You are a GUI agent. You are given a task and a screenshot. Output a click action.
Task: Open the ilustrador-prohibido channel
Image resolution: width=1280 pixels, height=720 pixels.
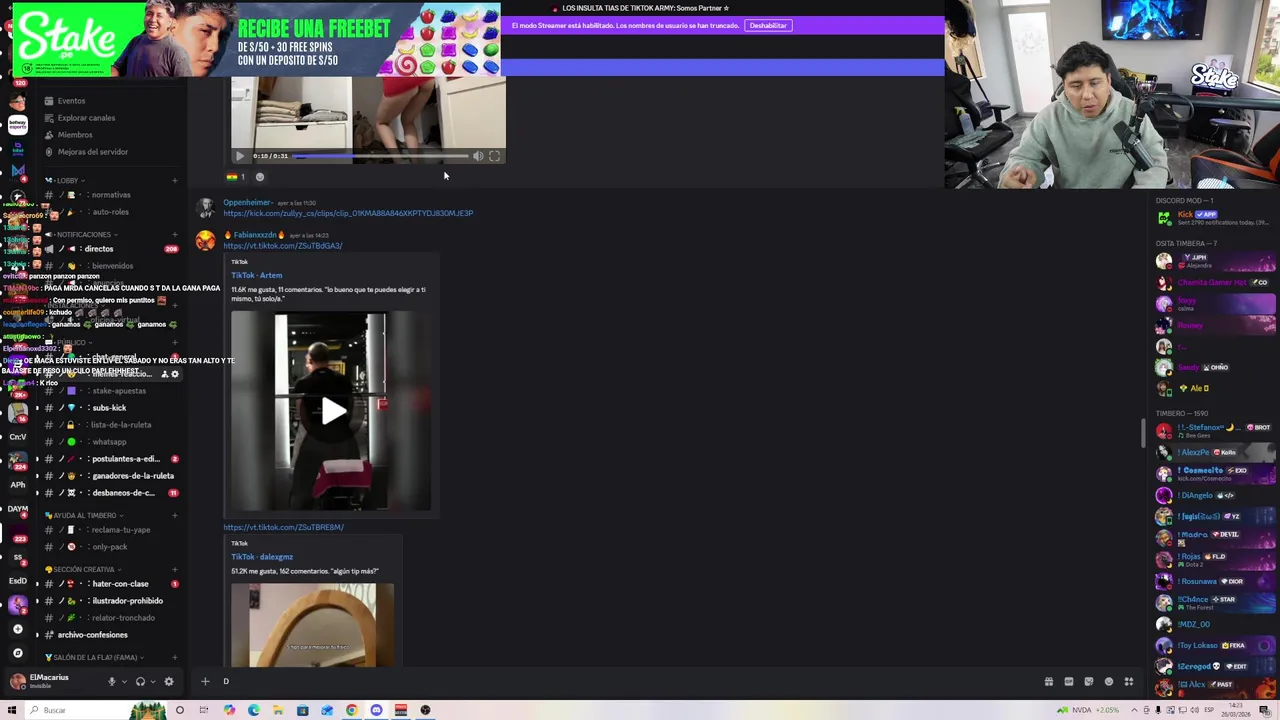(110, 601)
